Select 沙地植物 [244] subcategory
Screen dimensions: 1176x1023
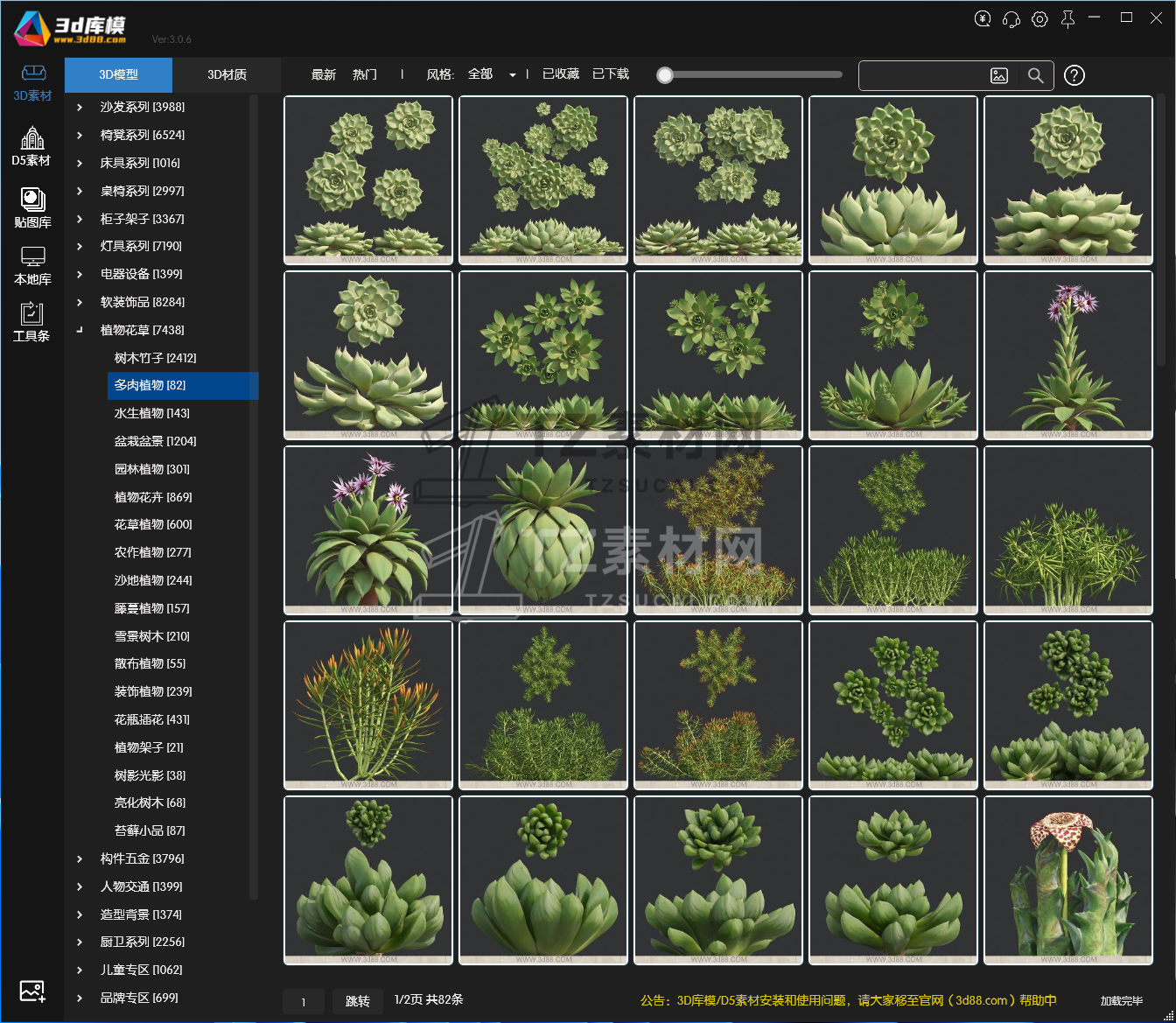[153, 581]
